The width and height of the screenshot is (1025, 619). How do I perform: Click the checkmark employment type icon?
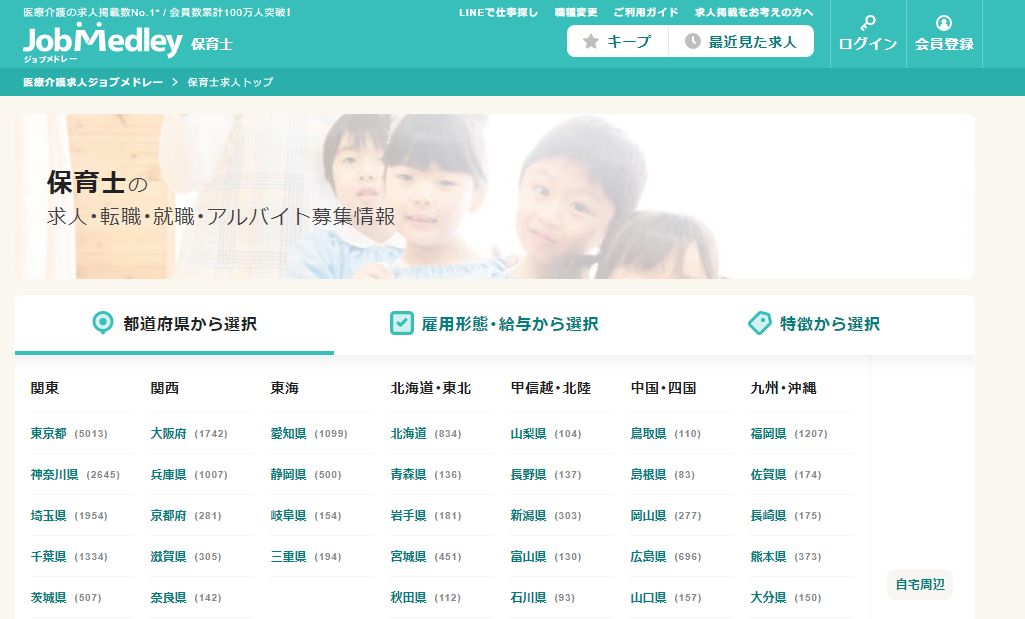tap(401, 323)
